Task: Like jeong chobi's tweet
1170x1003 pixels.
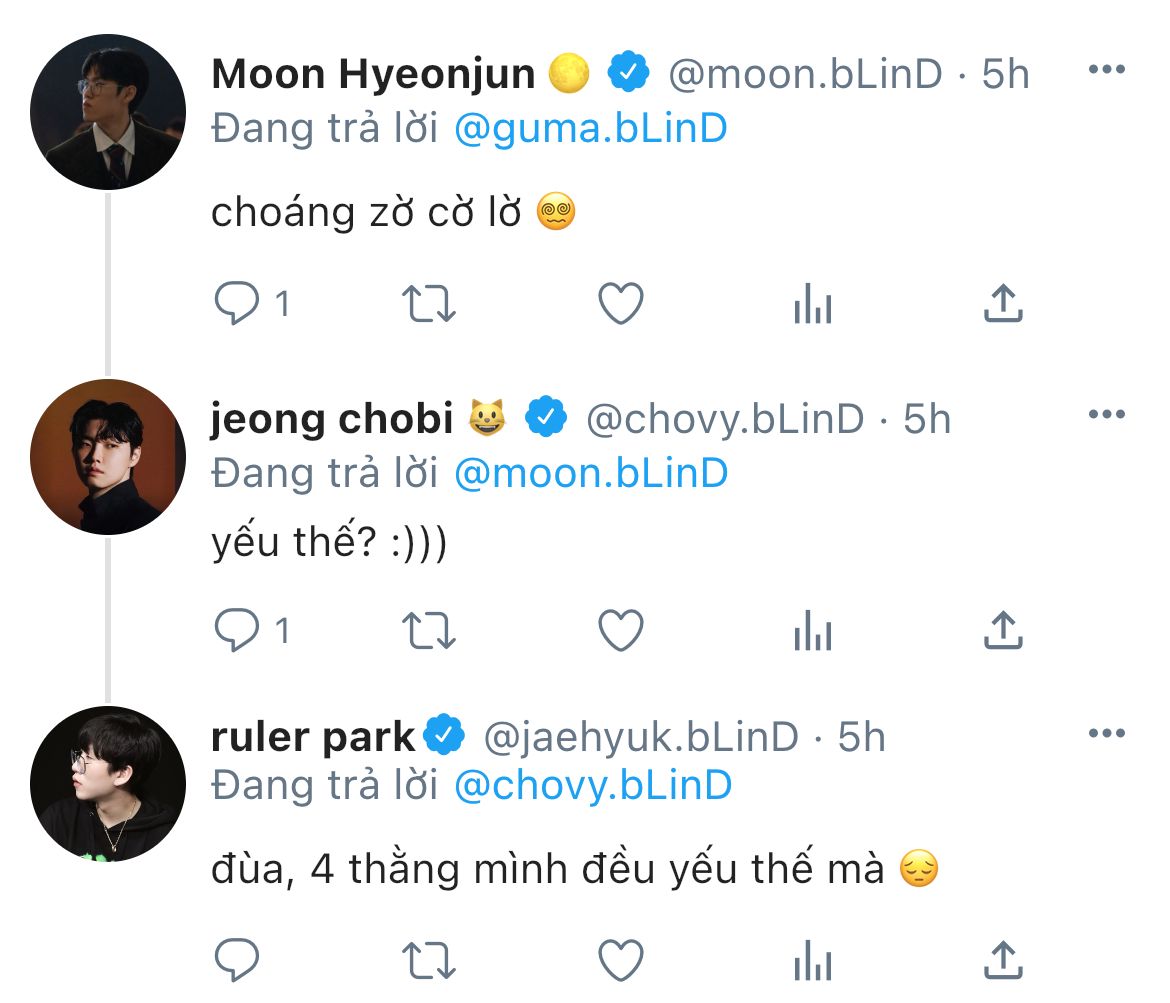Action: pos(620,630)
